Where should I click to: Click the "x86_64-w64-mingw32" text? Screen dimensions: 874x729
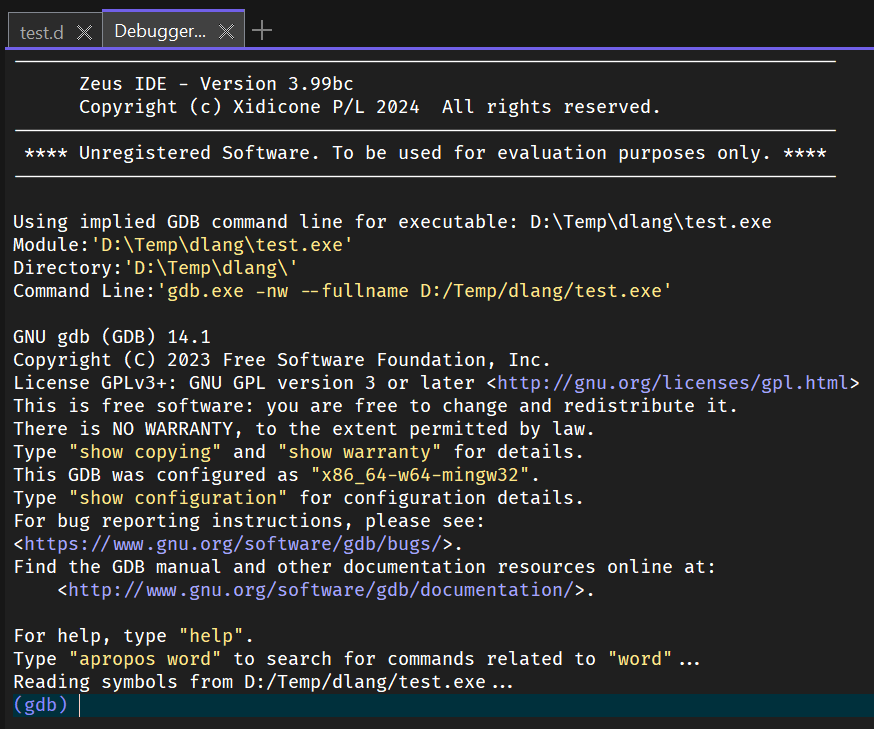click(x=420, y=475)
